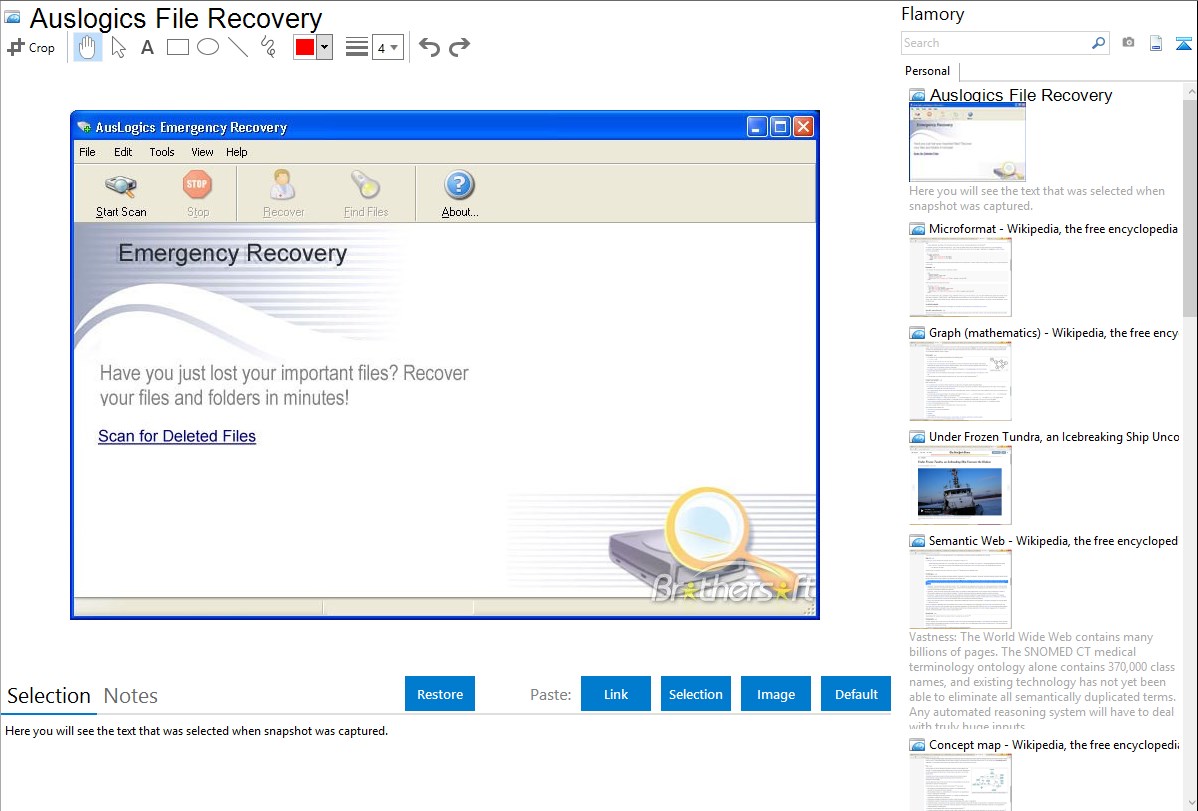
Task: Click the snapshot icon beside Graph (mathematics)
Action: 917,333
